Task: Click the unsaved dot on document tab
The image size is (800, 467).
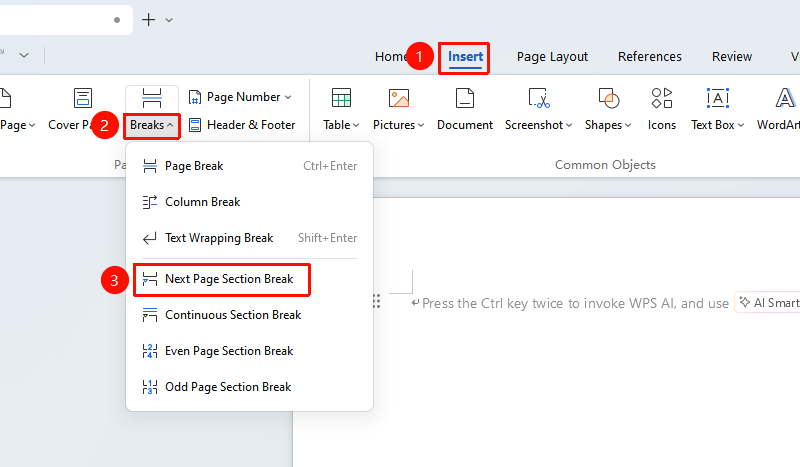Action: coord(117,20)
